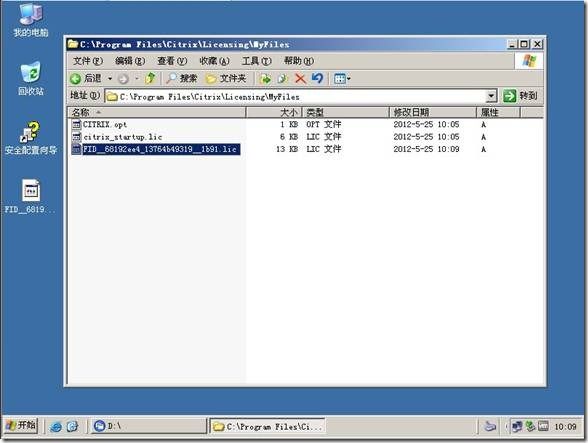588x443 pixels.
Task: Go up one folder level icon
Action: pos(150,78)
